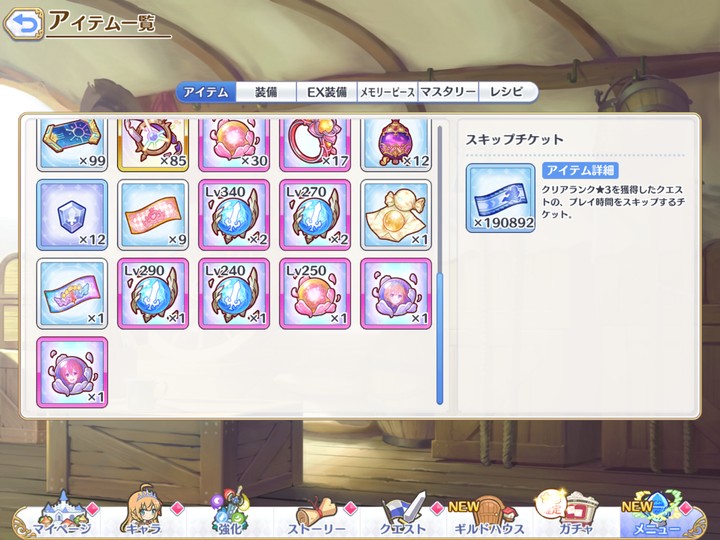This screenshot has height=540, width=720.
Task: Select the candy wrapper item ×1
Action: tap(396, 215)
